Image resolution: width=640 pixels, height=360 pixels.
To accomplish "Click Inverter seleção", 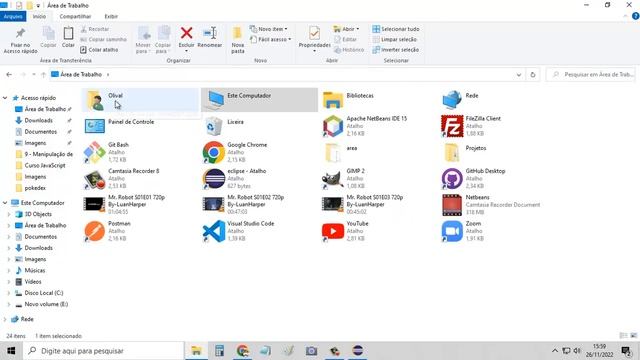I will pos(396,50).
